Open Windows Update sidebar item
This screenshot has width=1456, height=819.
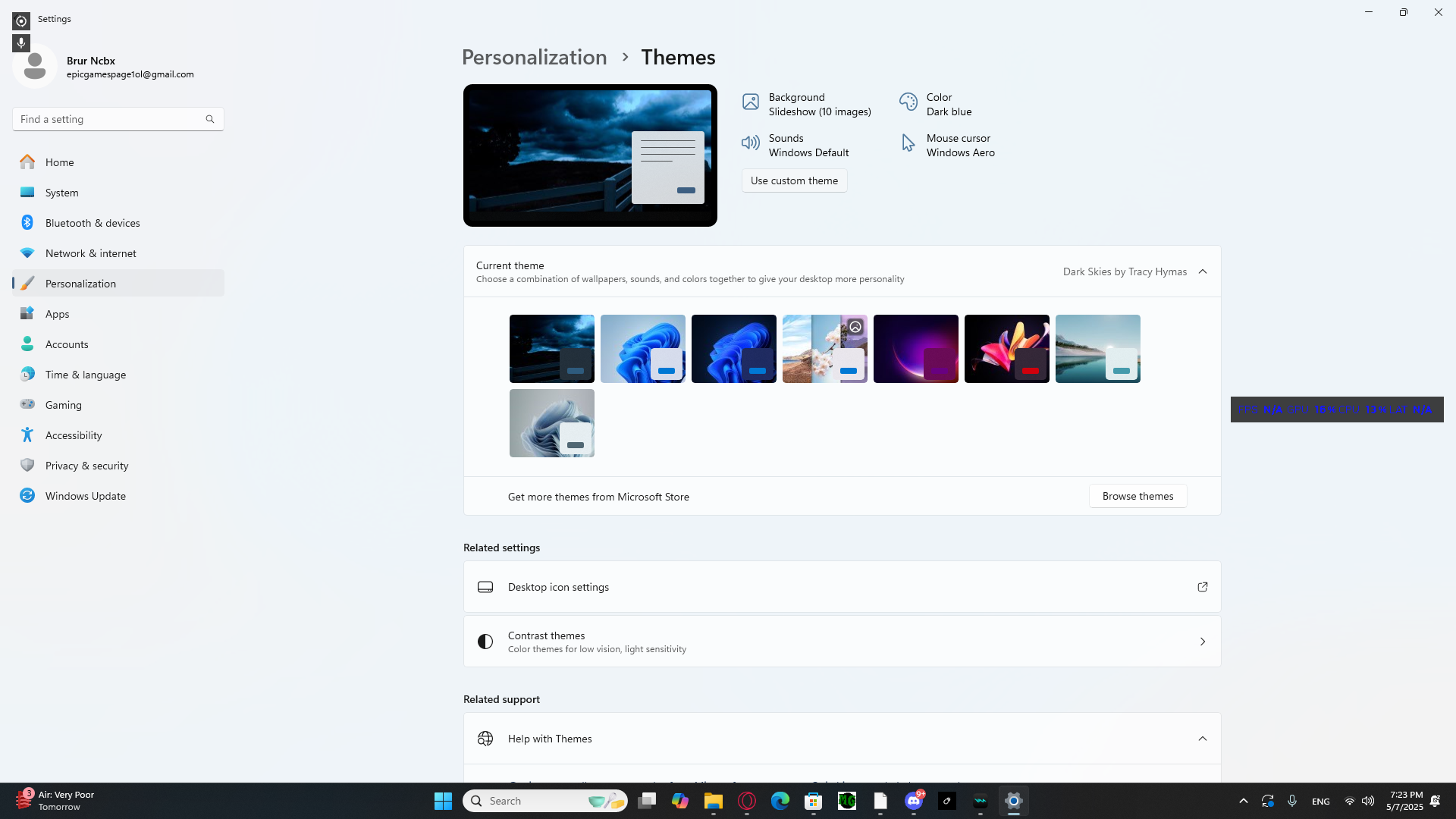point(85,496)
